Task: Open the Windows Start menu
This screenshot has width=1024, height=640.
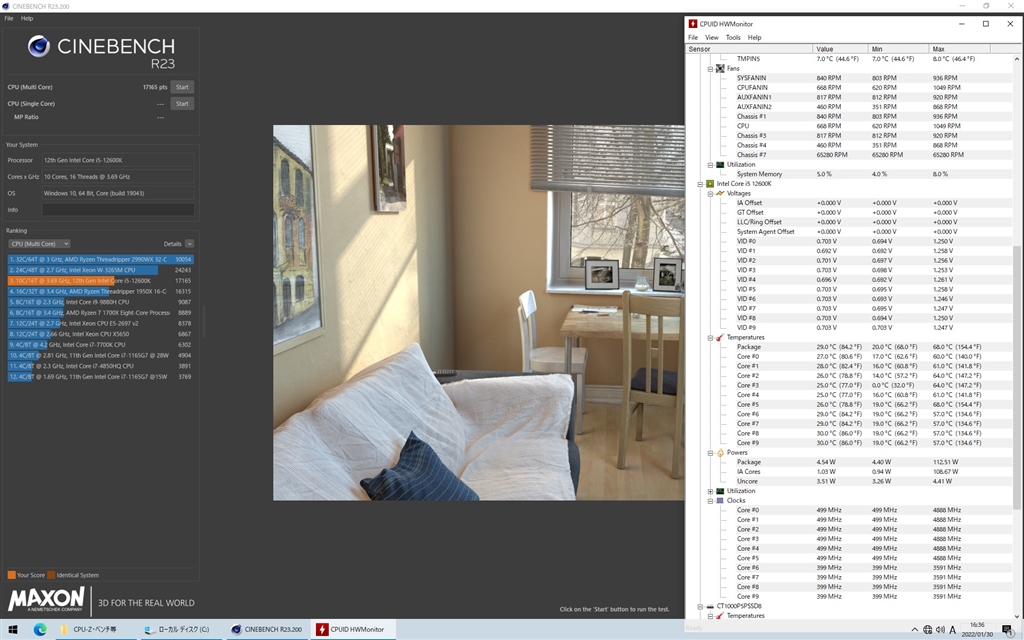Action: pyautogui.click(x=12, y=630)
